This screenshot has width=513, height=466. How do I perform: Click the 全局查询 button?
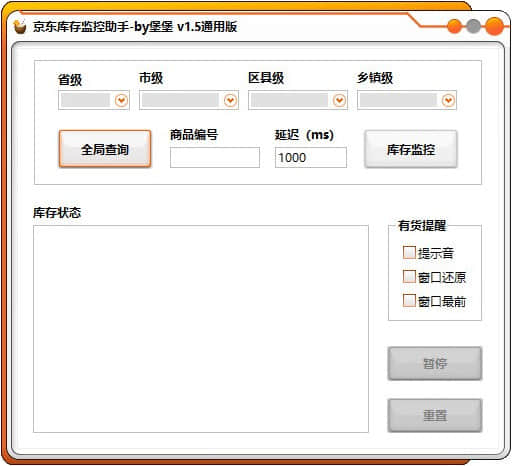105,149
